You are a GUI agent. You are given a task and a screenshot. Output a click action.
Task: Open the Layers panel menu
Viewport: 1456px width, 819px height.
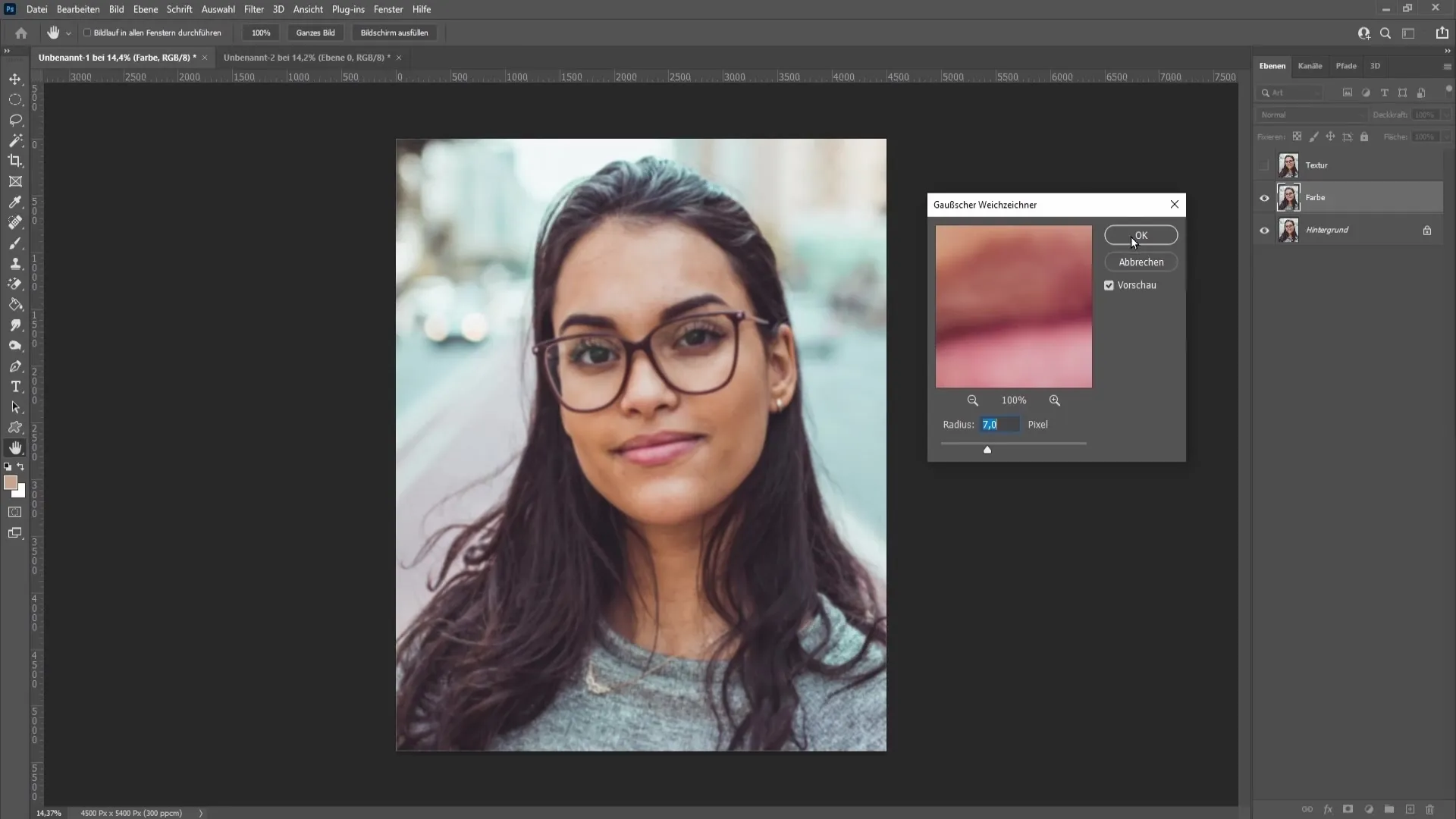pyautogui.click(x=1447, y=67)
